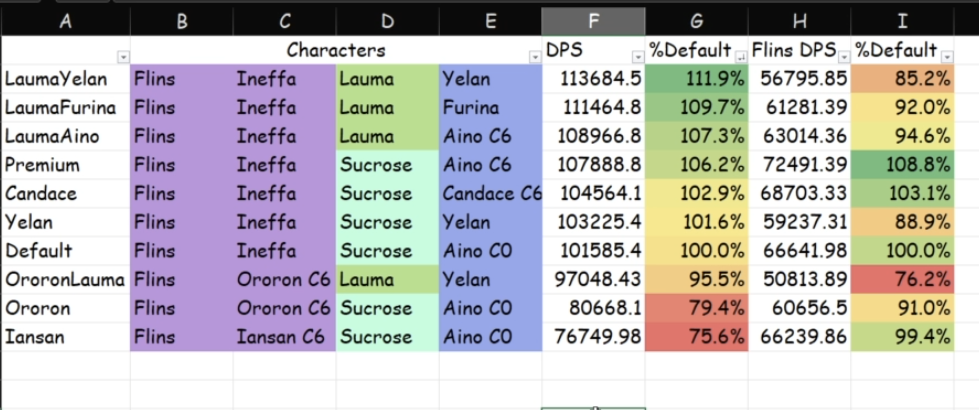This screenshot has width=979, height=410.
Task: Select the 85.2% cell
Action: tap(903, 79)
